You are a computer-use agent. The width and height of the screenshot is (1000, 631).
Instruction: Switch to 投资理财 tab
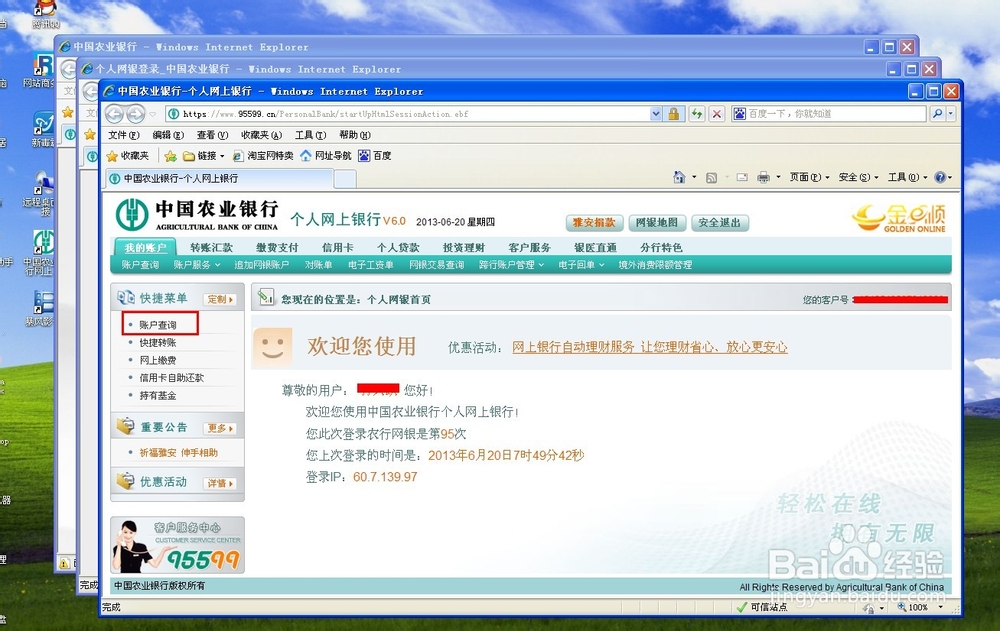point(464,248)
